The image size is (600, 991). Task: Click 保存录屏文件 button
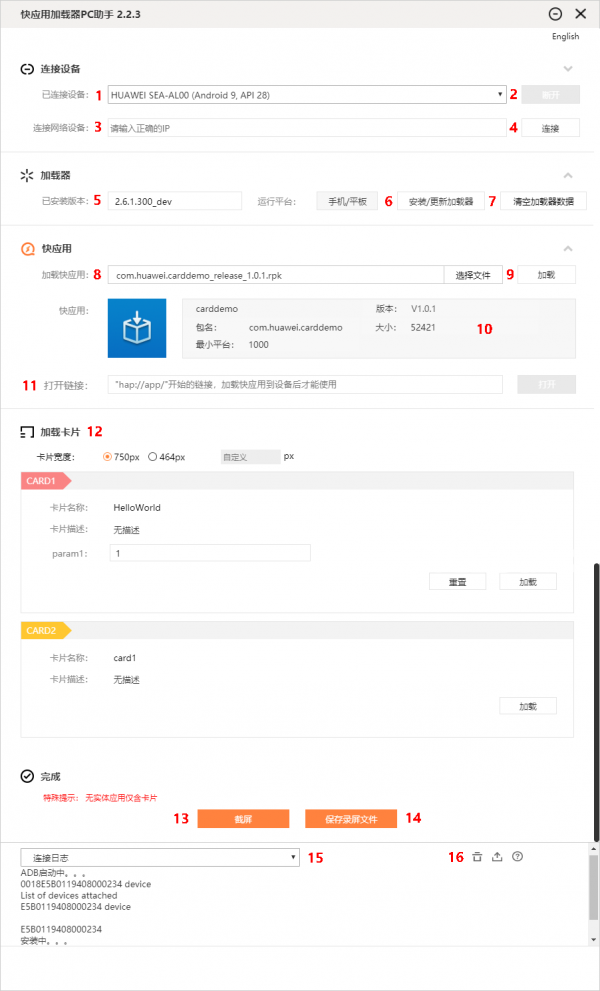[x=351, y=819]
